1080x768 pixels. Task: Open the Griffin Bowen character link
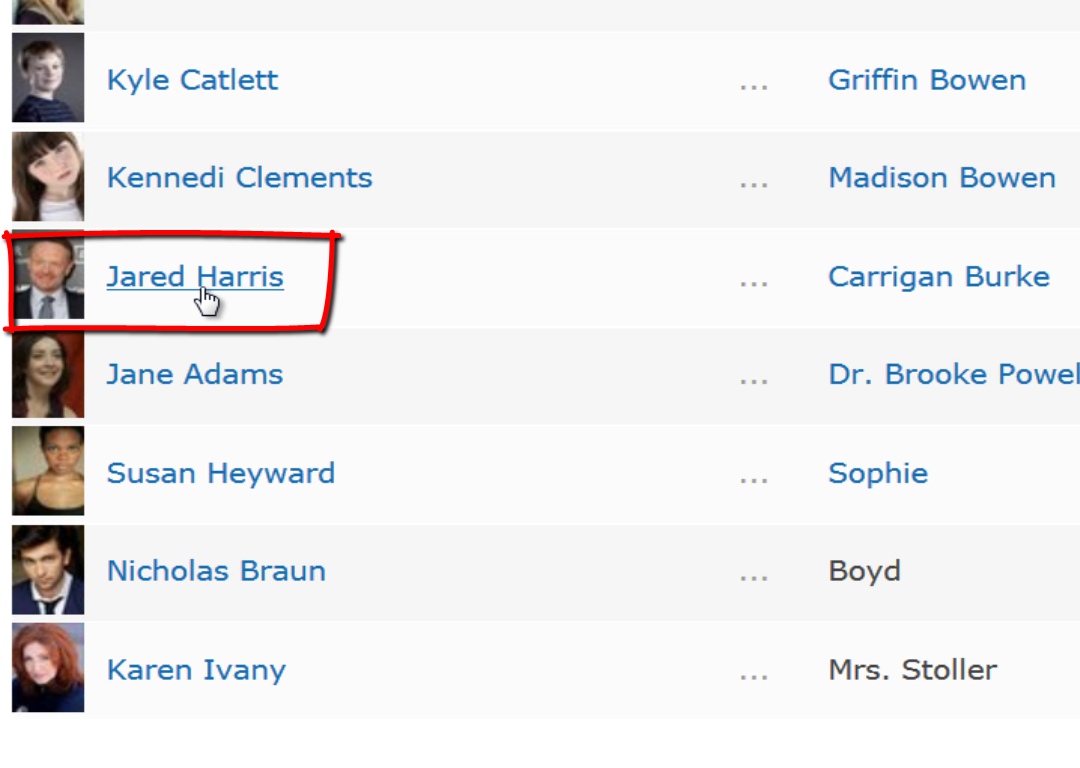927,80
